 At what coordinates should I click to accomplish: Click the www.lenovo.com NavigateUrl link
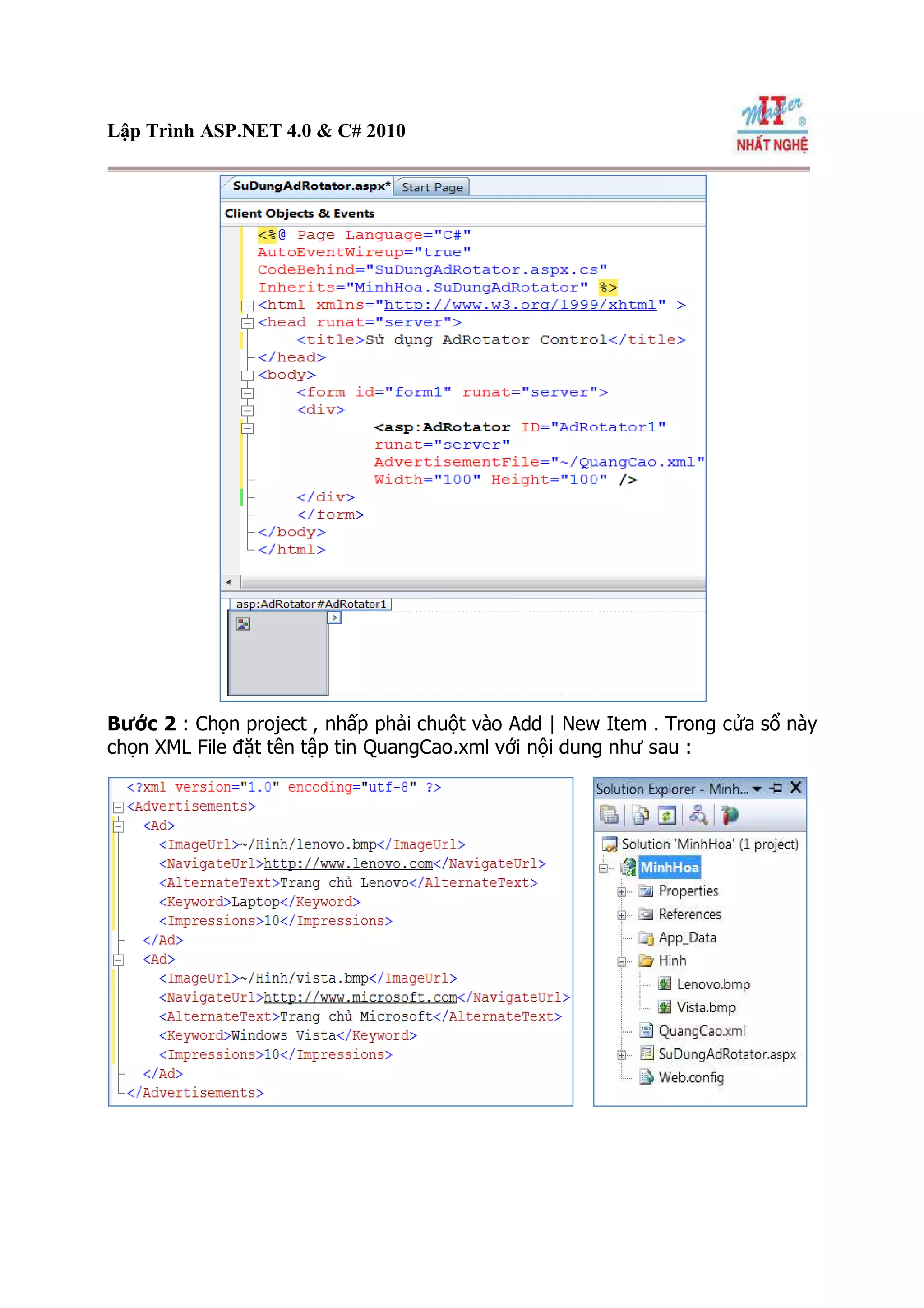click(x=348, y=863)
